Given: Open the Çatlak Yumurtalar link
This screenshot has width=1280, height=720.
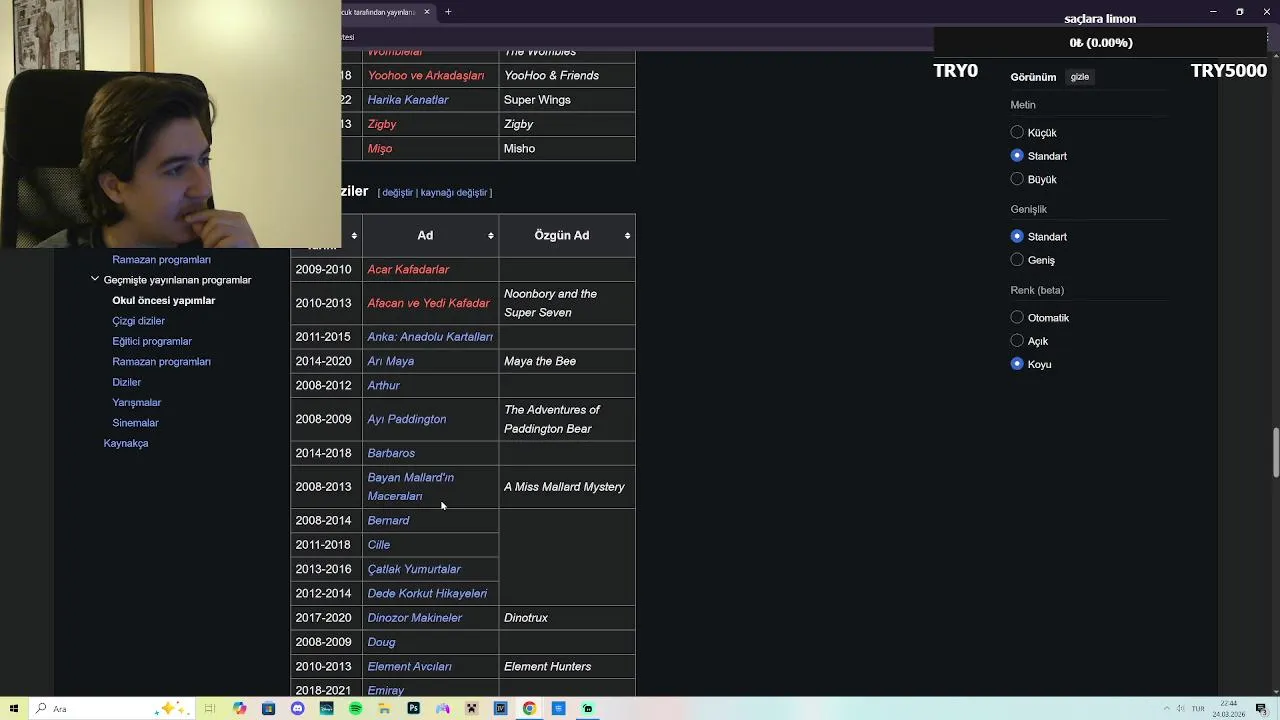Looking at the screenshot, I should (x=414, y=569).
